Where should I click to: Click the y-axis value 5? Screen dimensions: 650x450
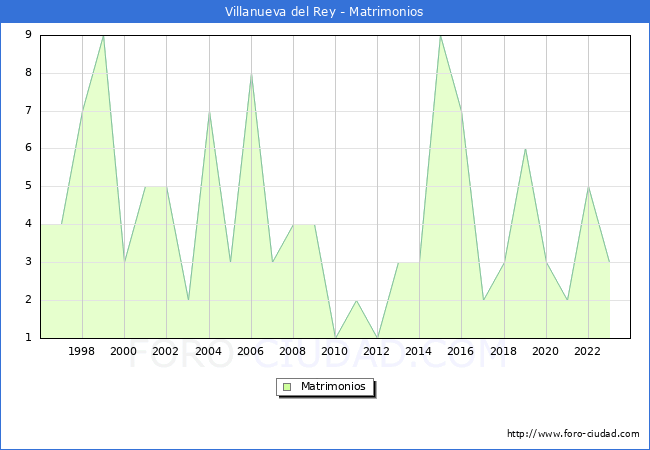pos(28,186)
